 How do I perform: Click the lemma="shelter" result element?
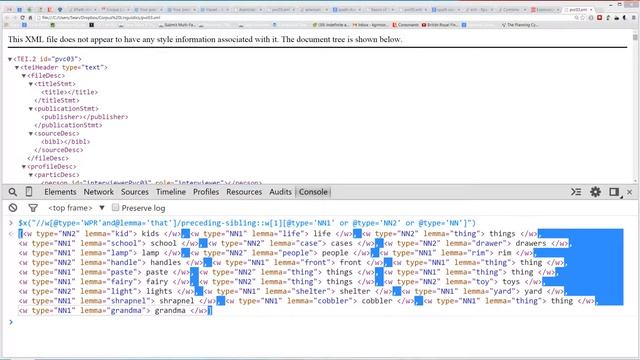pos(298,291)
